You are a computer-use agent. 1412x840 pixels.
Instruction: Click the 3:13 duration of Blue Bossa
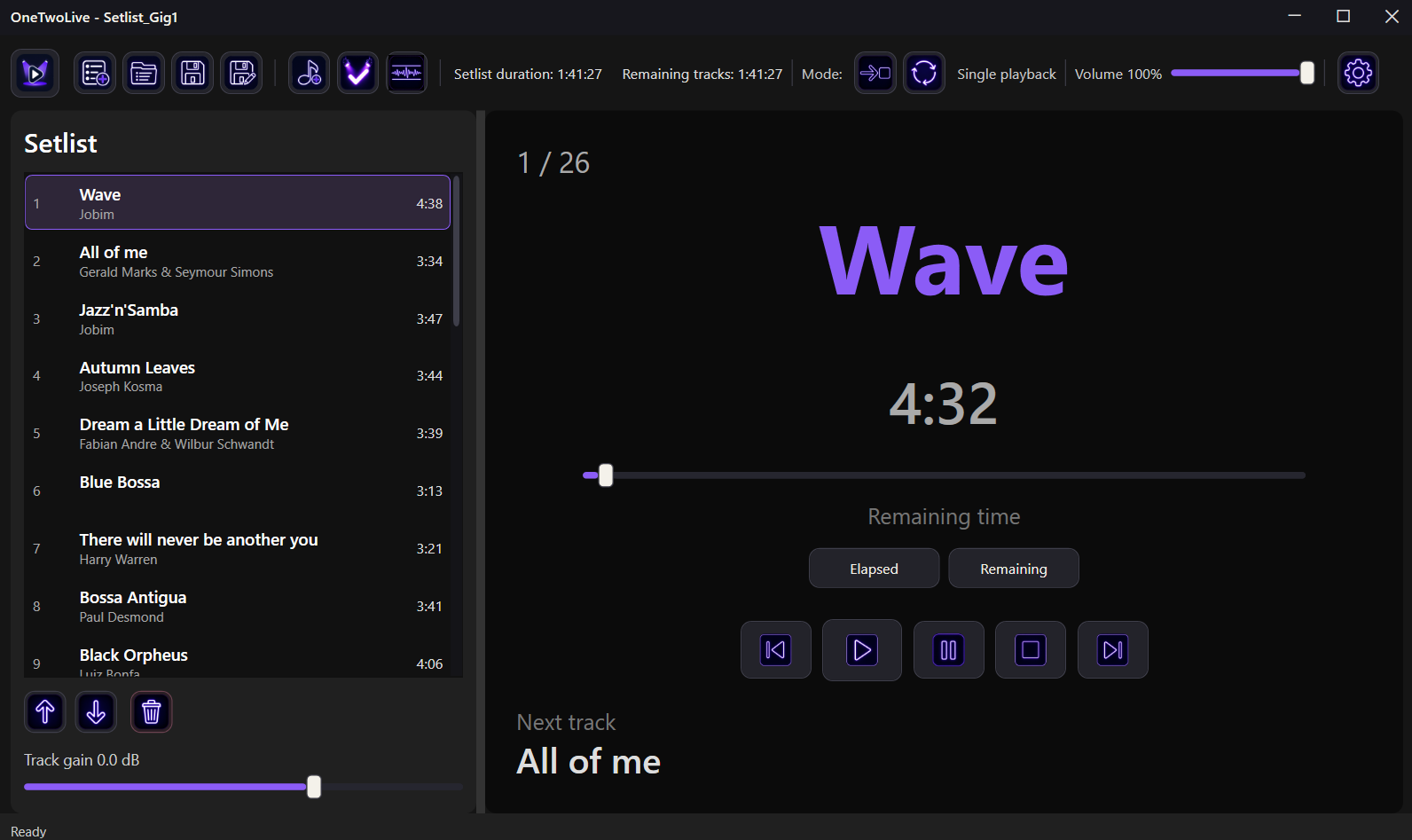point(429,491)
